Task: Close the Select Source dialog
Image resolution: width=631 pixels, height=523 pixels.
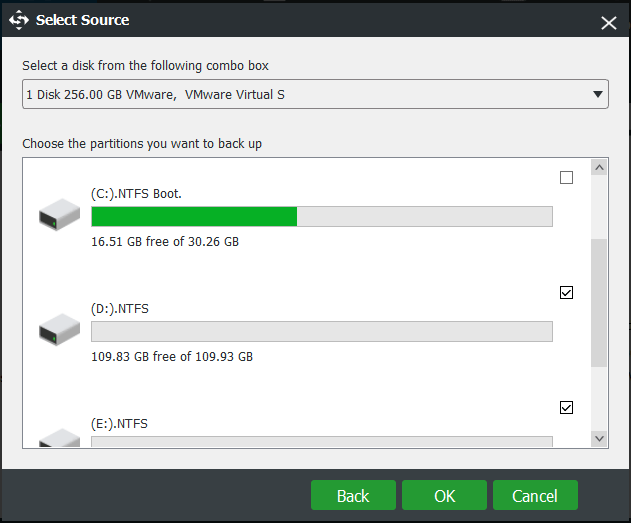Action: pos(608,23)
